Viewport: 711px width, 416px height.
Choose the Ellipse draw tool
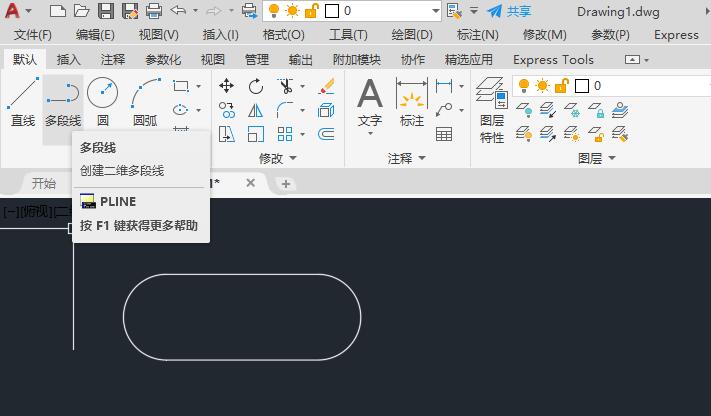point(180,110)
